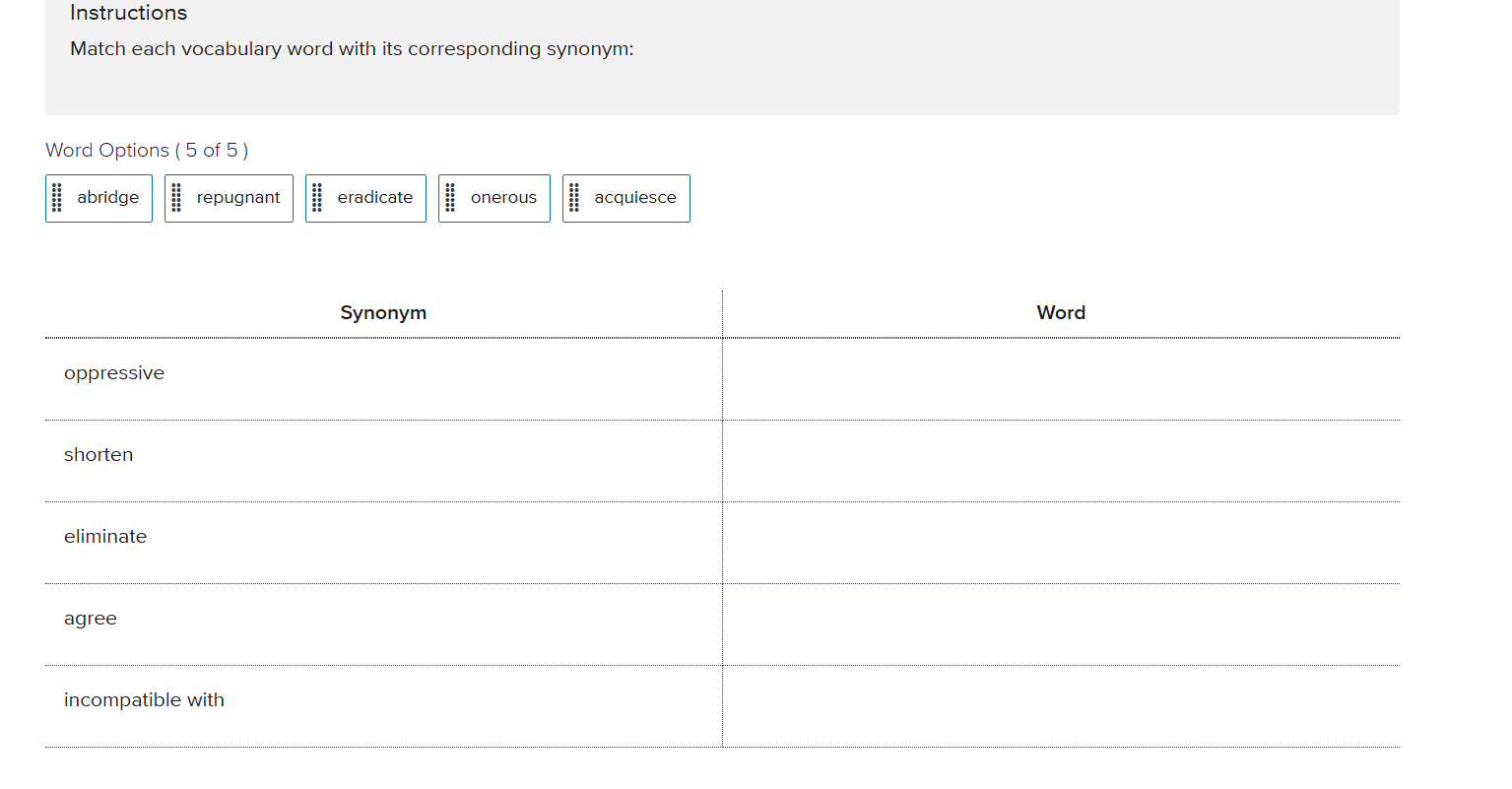Select the acquiesce word option
Image resolution: width=1512 pixels, height=789 pixels.
[635, 198]
